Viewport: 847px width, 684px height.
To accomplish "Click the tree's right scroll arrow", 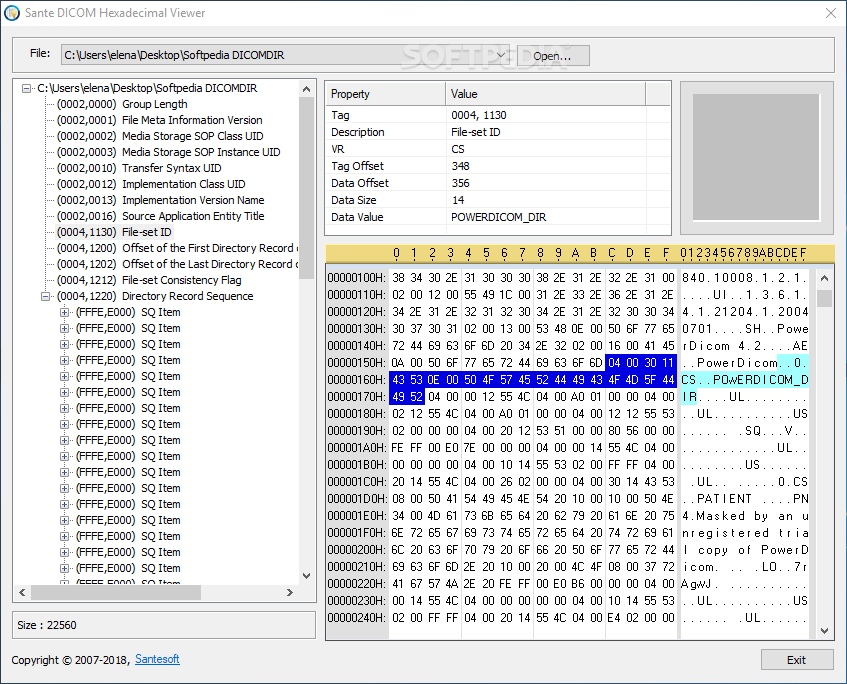I will point(290,592).
